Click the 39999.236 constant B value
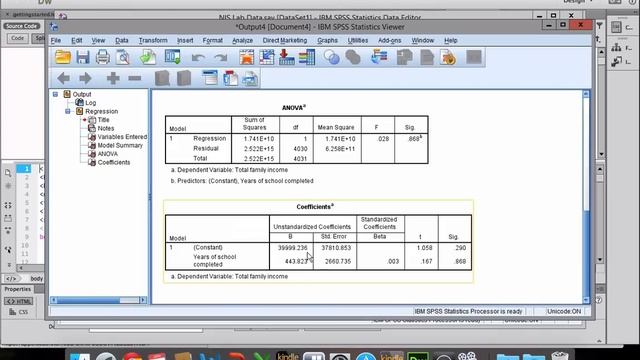 [x=292, y=248]
